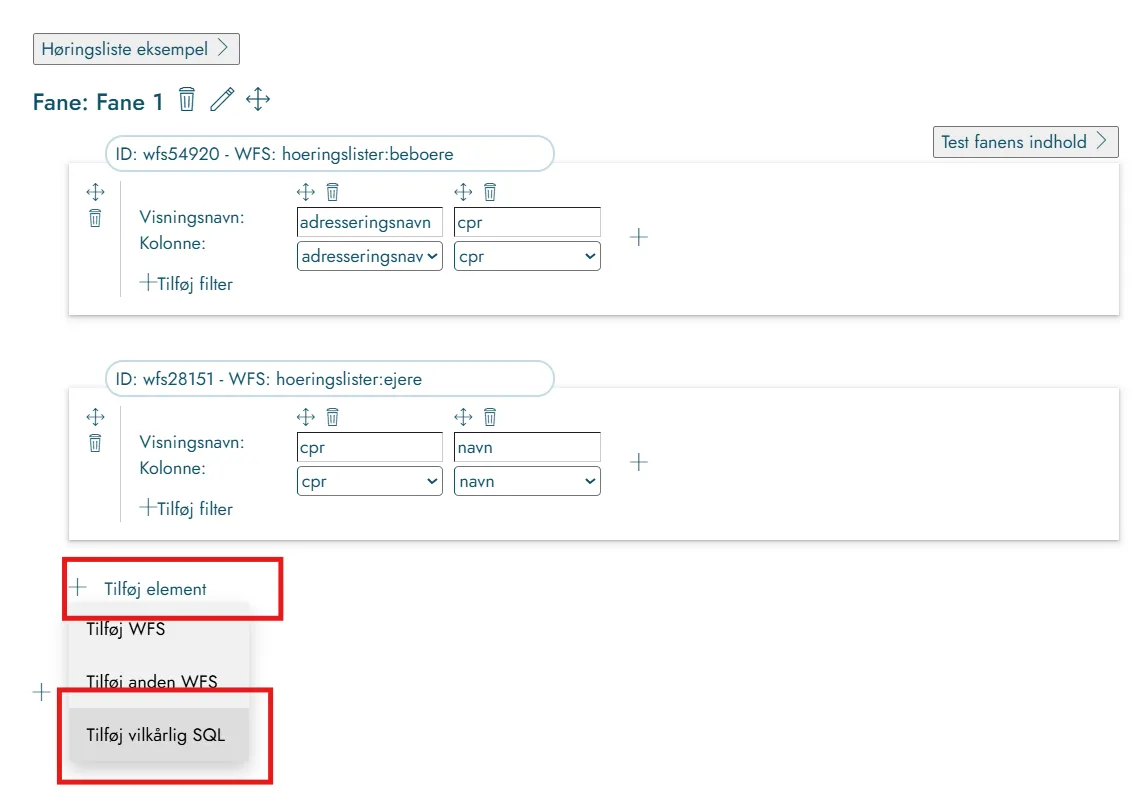Viewport: 1147px width, 808px height.
Task: Add a filter to the ejere block
Action: tap(186, 509)
